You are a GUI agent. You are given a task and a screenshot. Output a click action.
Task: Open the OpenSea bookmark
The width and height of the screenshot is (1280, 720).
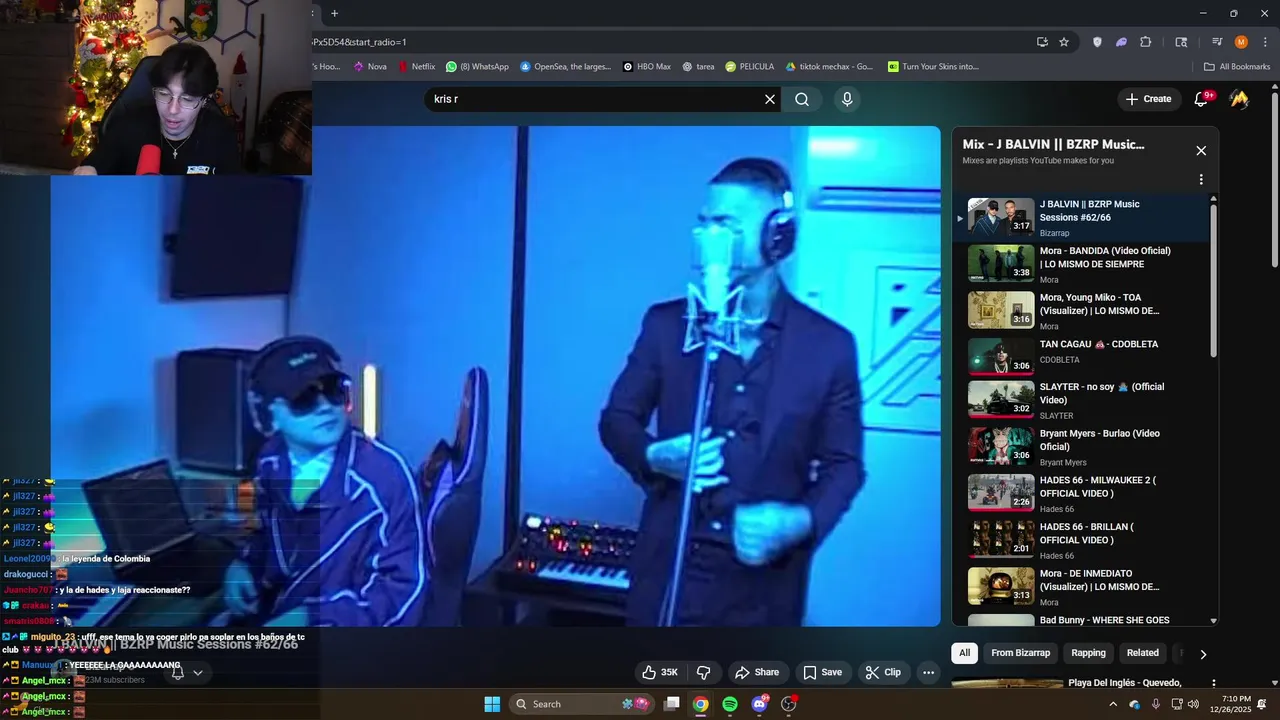point(565,67)
